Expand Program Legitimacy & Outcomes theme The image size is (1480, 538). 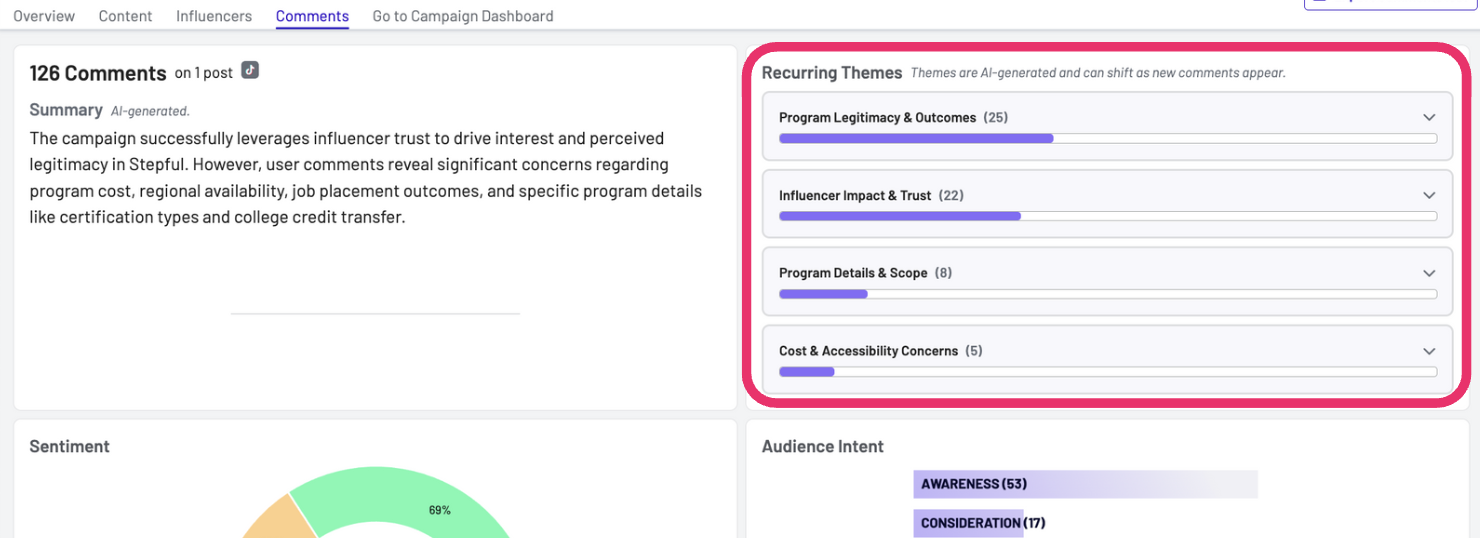tap(1429, 117)
